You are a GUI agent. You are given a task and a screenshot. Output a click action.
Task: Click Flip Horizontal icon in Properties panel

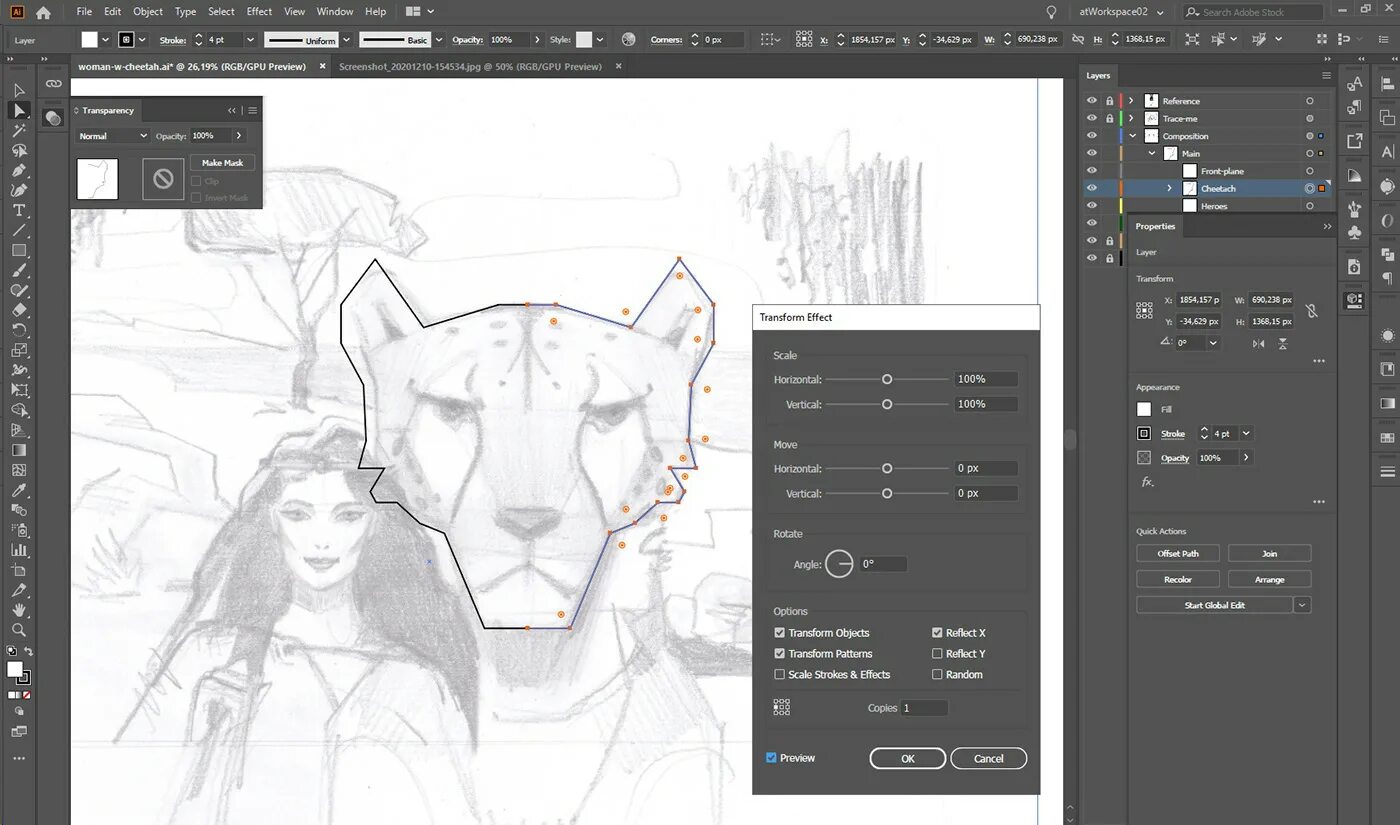click(x=1258, y=343)
